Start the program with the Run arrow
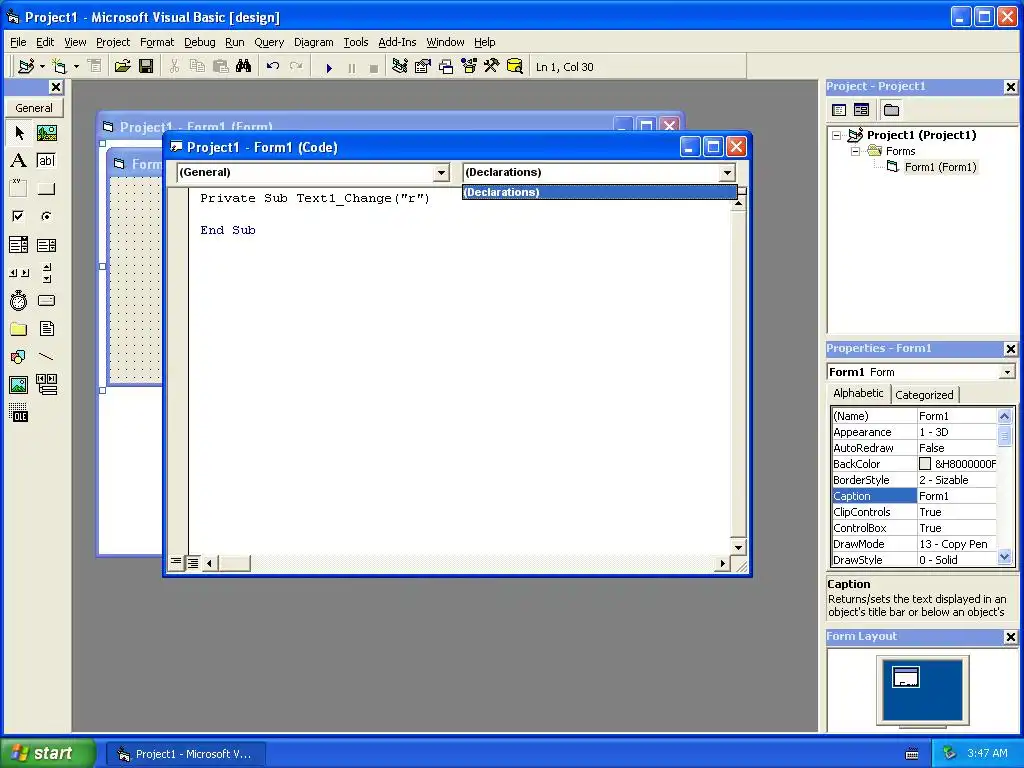This screenshot has height=768, width=1024. pyautogui.click(x=329, y=67)
